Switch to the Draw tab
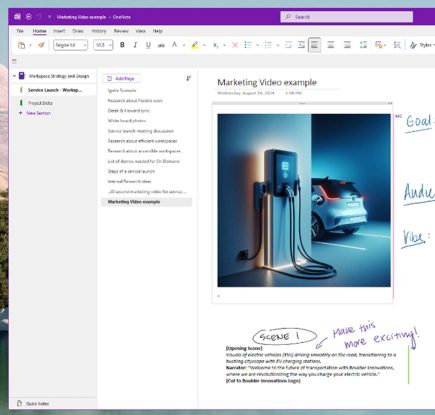This screenshot has height=415, width=435. (78, 31)
